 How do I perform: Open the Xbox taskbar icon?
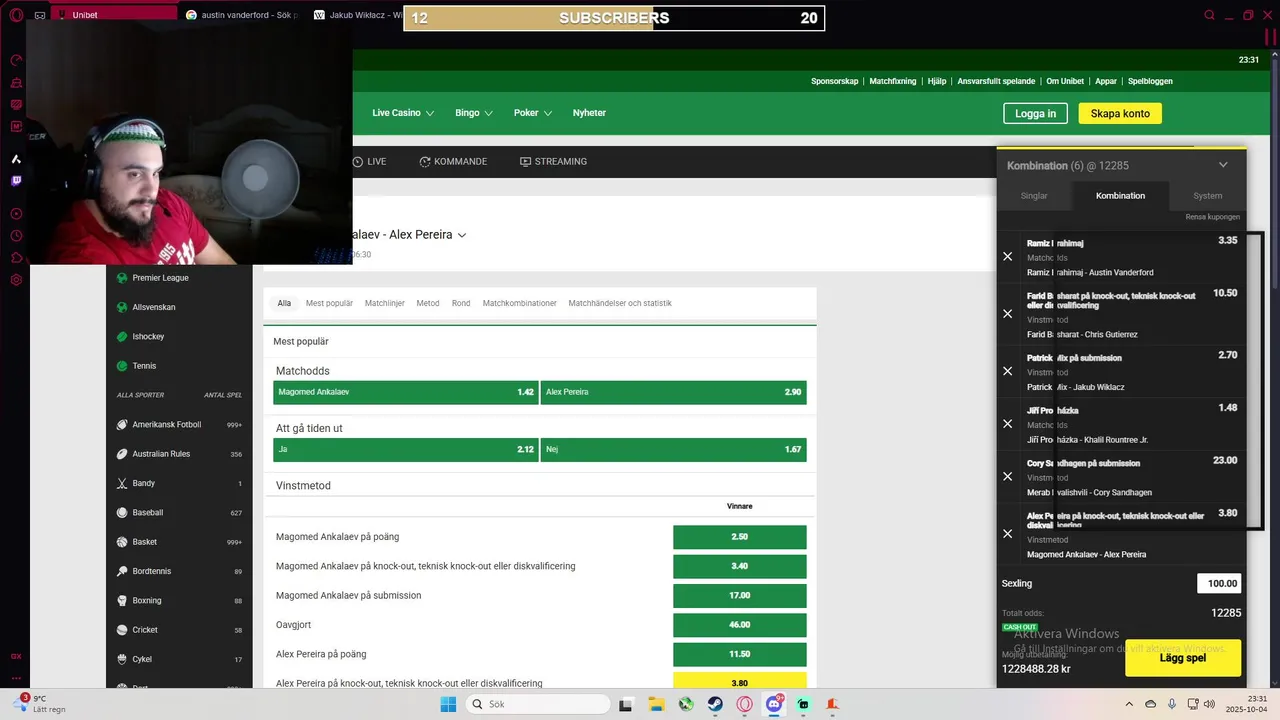pos(686,704)
